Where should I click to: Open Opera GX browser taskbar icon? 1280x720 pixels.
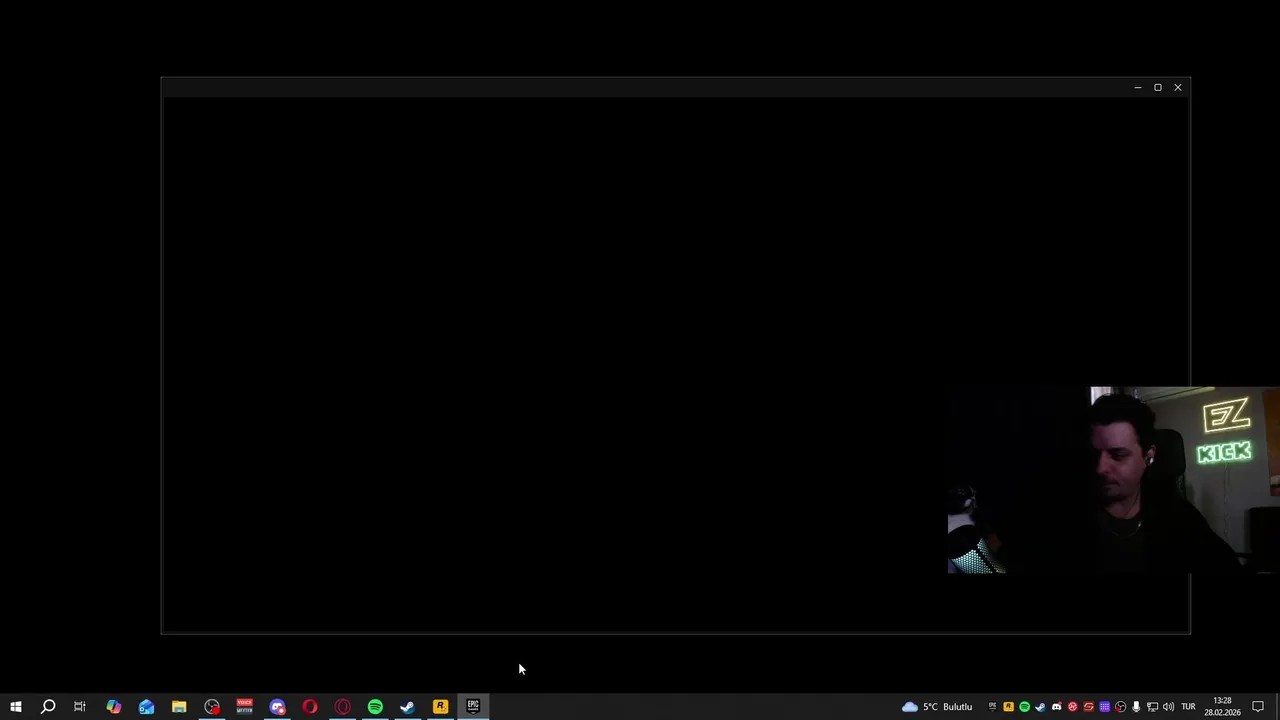pos(343,707)
